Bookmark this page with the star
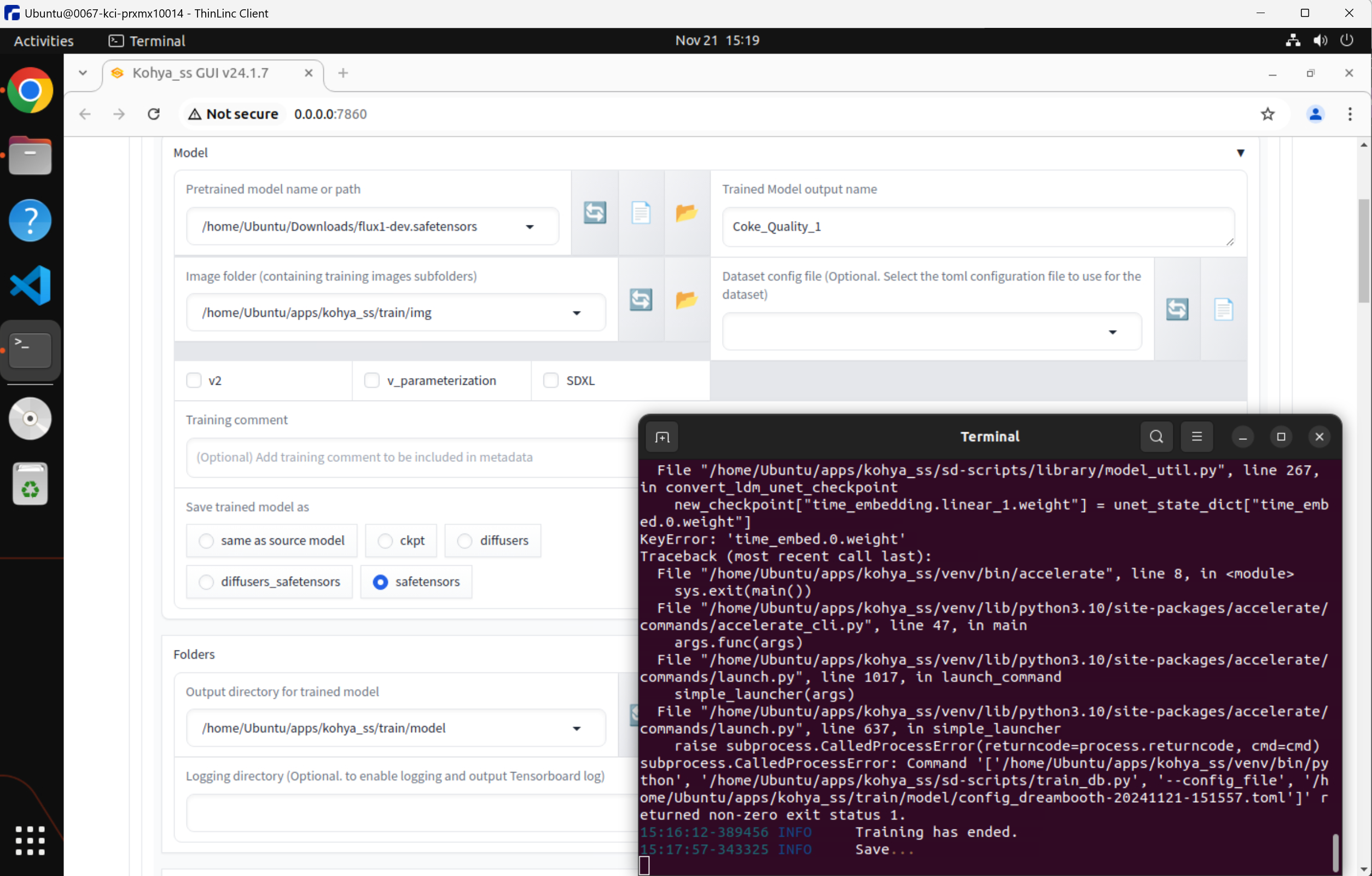1372x876 pixels. tap(1267, 114)
